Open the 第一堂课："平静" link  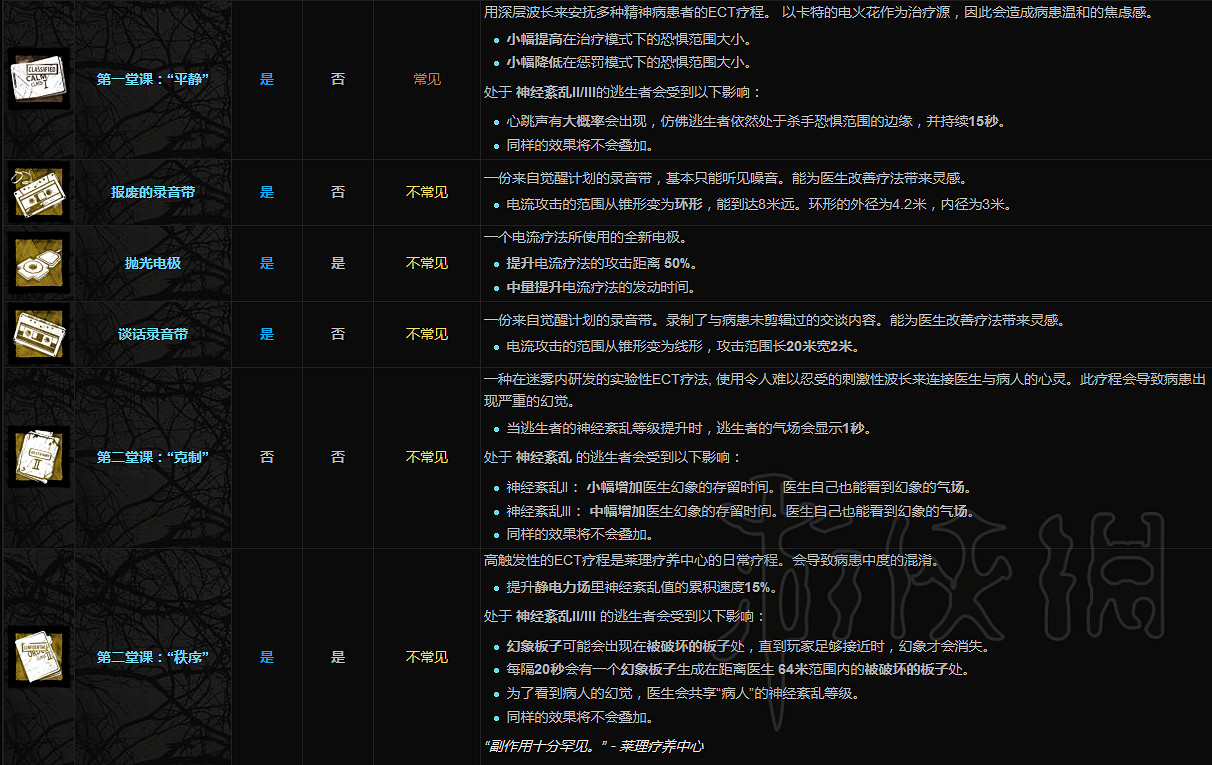pos(152,78)
